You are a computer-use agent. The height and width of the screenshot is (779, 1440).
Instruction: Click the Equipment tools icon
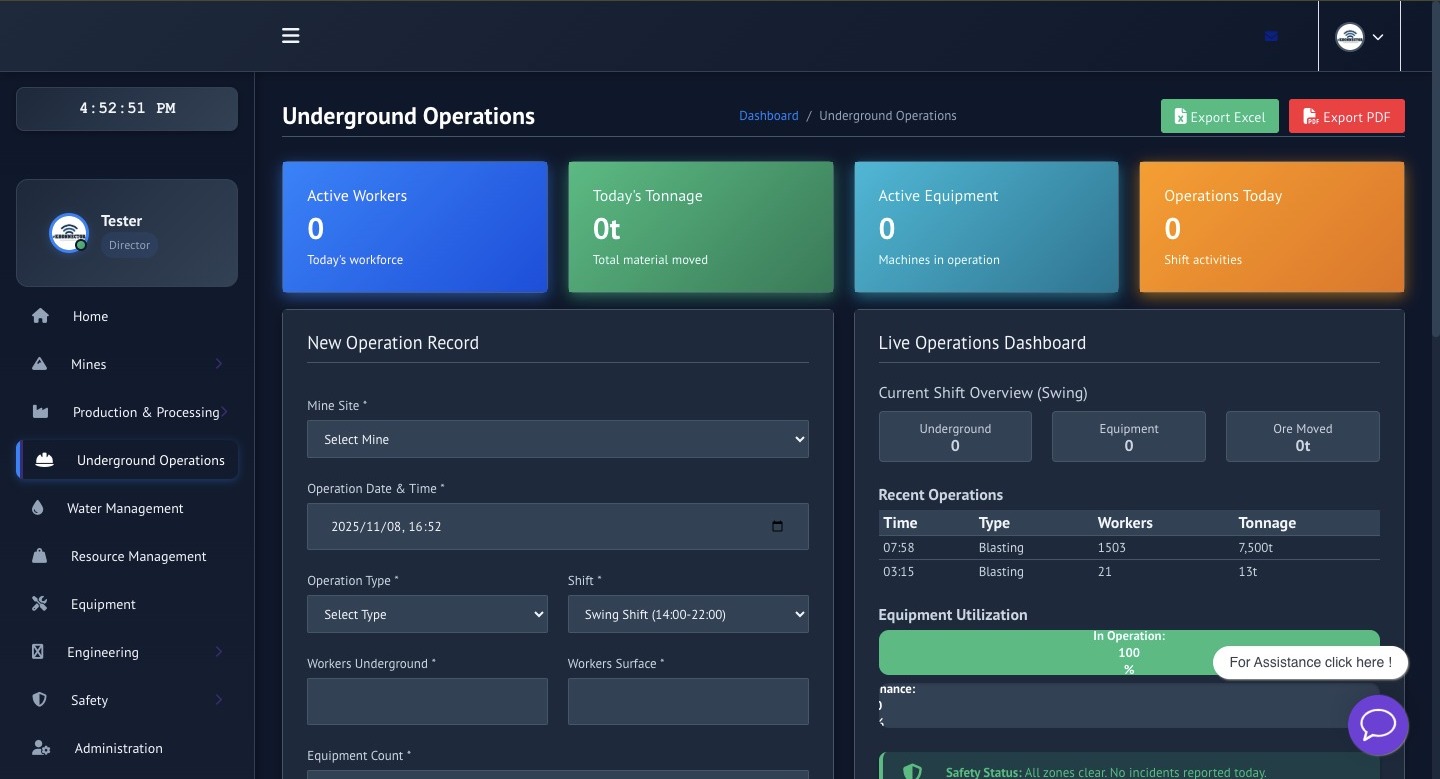point(40,604)
